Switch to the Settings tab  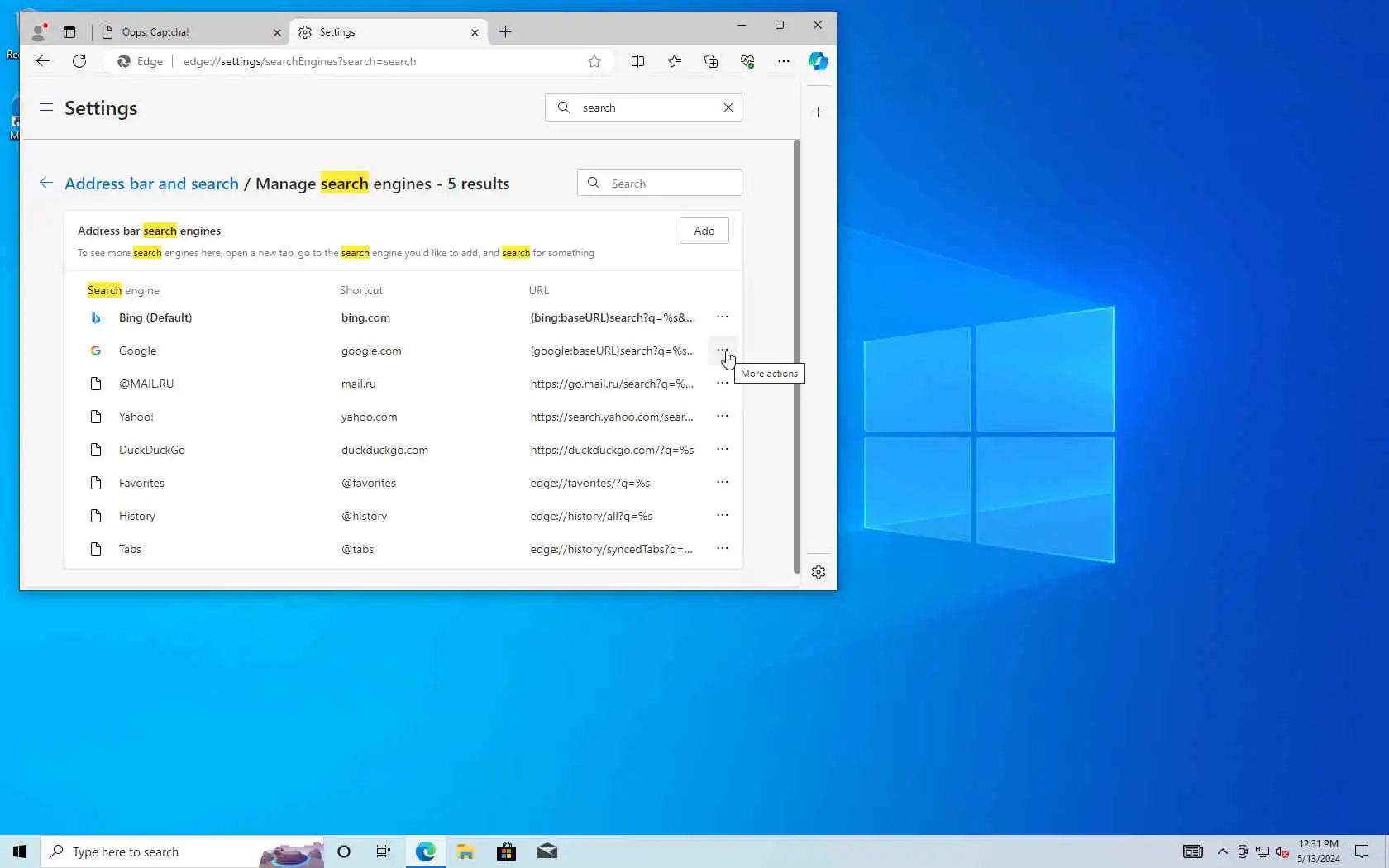387,32
